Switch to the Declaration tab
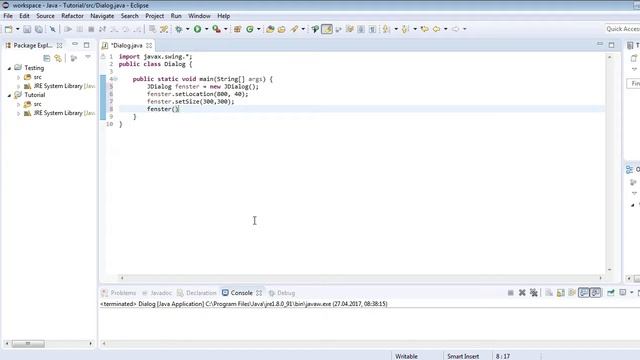Viewport: 640px width, 360px height. pos(196,293)
